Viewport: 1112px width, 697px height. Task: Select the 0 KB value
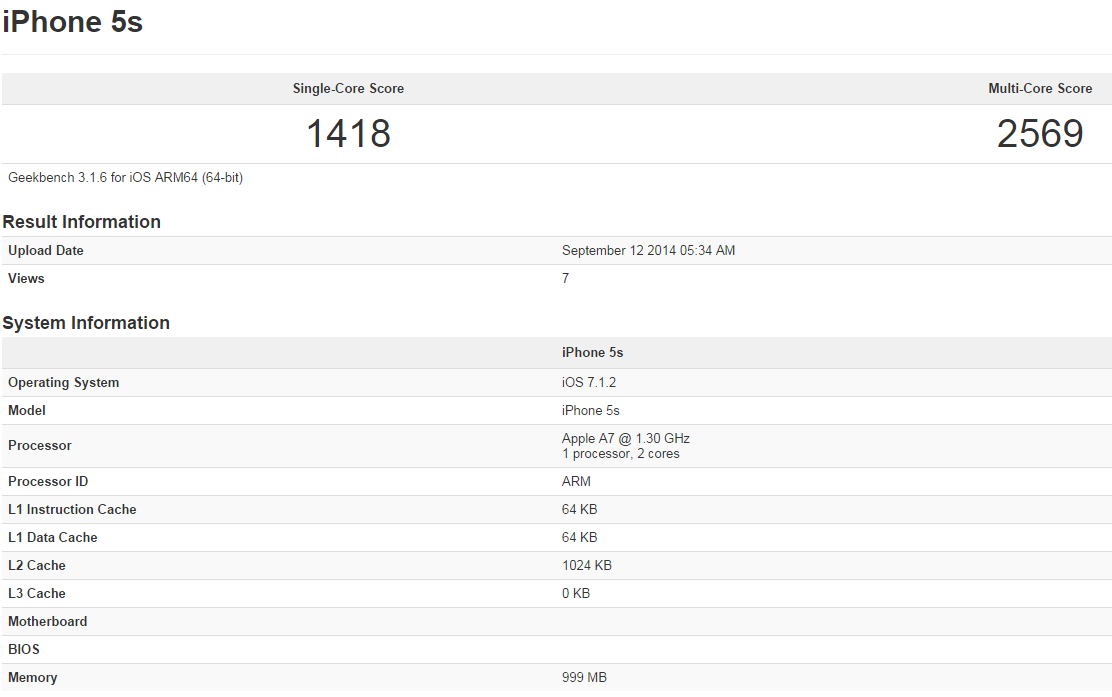coord(576,593)
